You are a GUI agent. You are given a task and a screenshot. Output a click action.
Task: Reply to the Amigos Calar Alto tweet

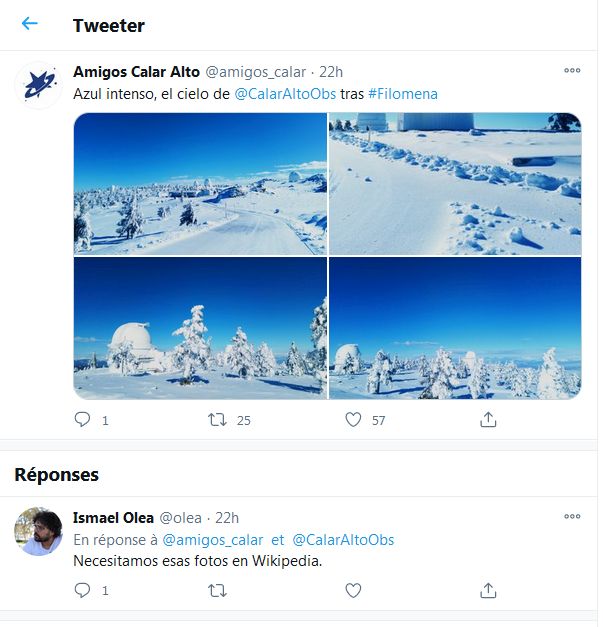(x=83, y=420)
